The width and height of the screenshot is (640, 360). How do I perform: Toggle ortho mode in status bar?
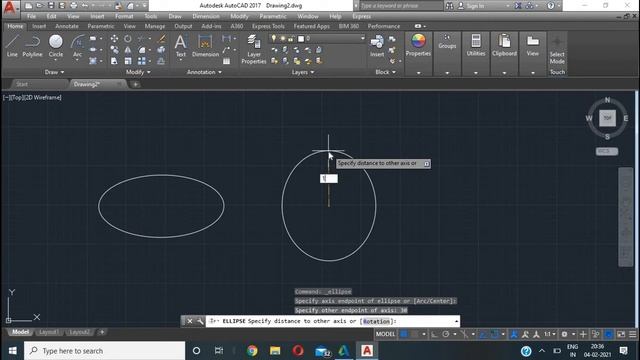click(x=434, y=334)
